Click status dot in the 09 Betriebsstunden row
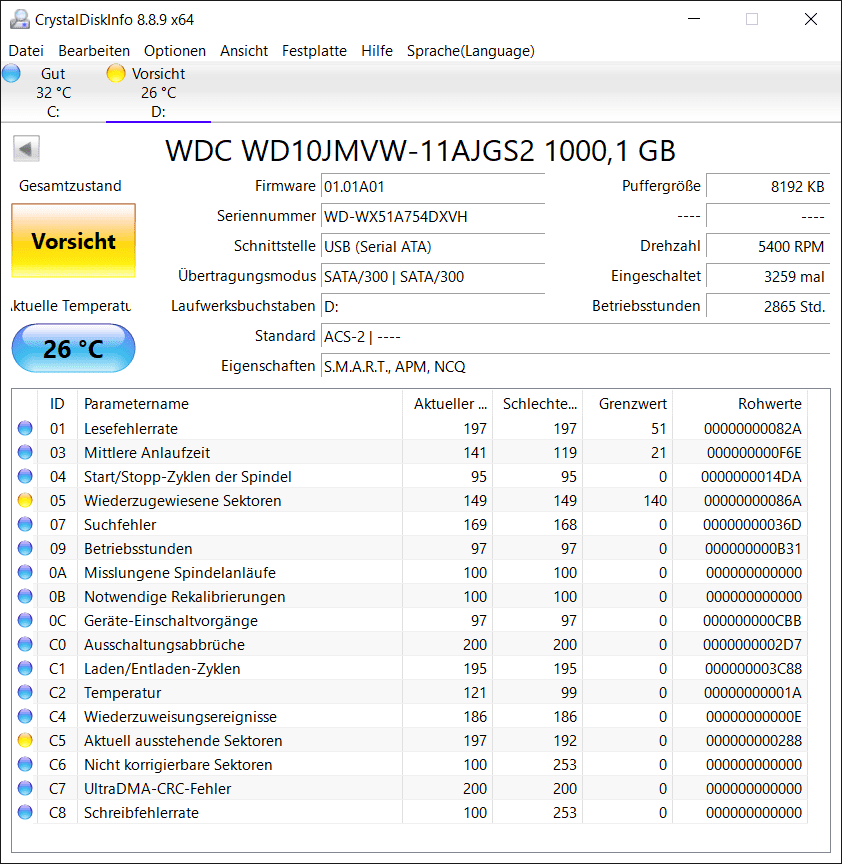This screenshot has height=864, width=842. click(25, 548)
